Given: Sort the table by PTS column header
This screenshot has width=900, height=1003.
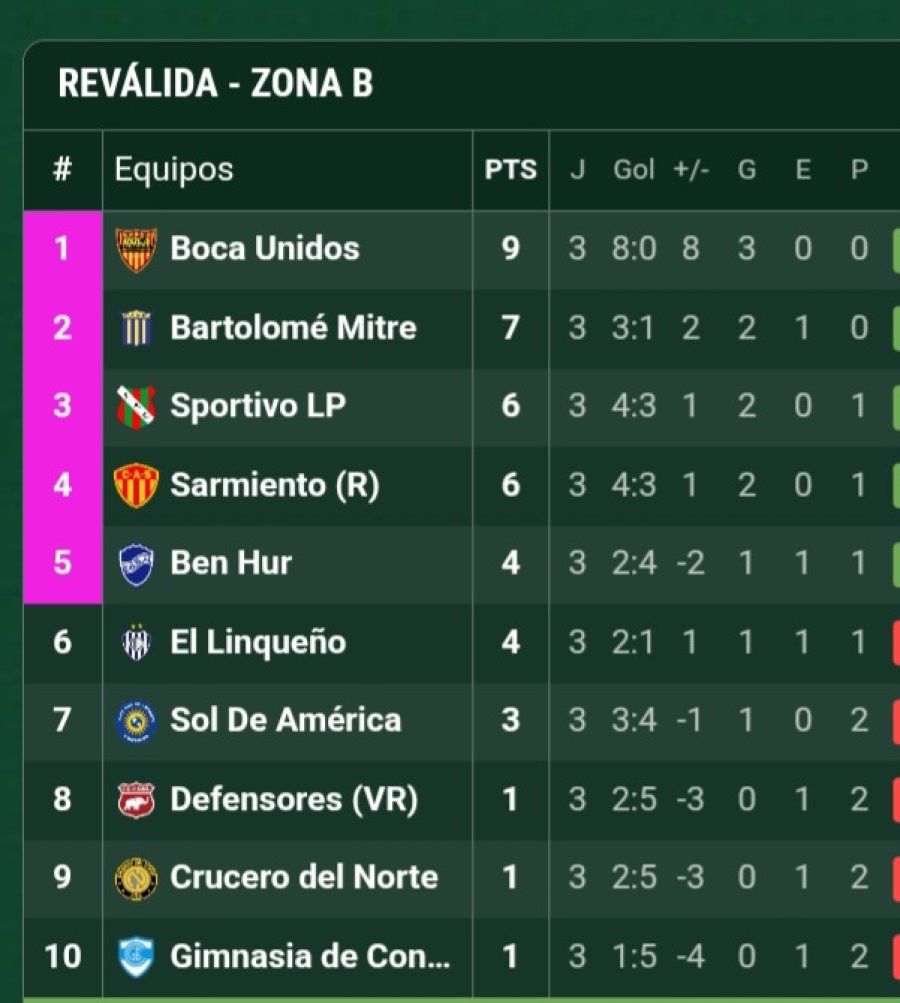Looking at the screenshot, I should 510,170.
